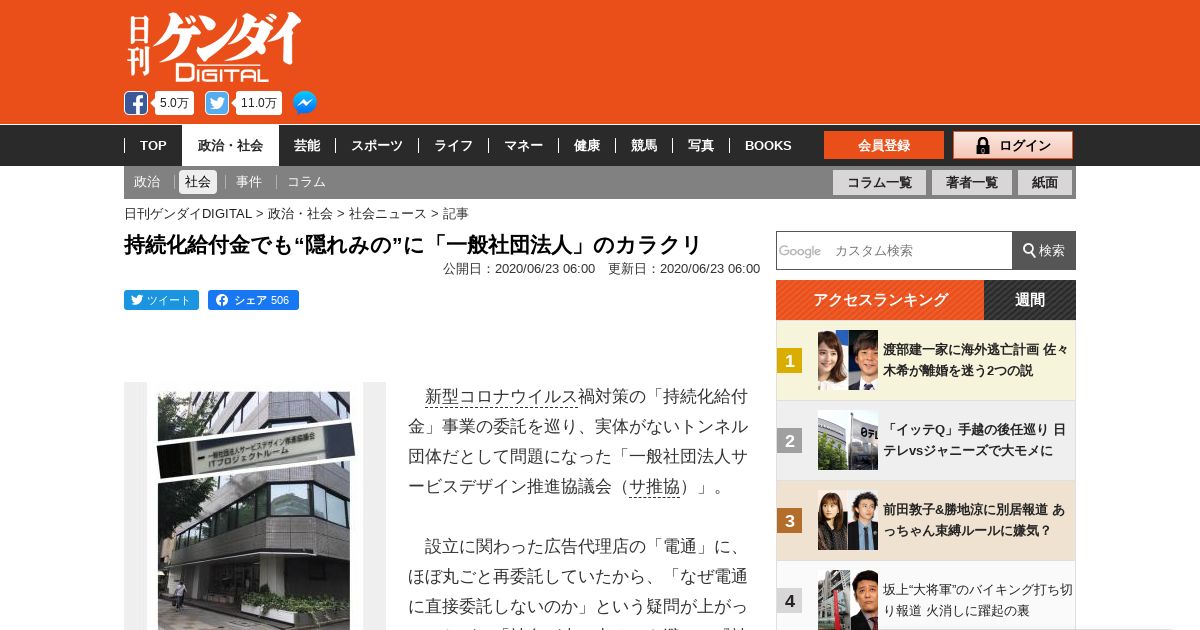This screenshot has width=1200, height=630.
Task: Open ranking 3 前田敦子 article thumbnail
Action: pos(848,520)
